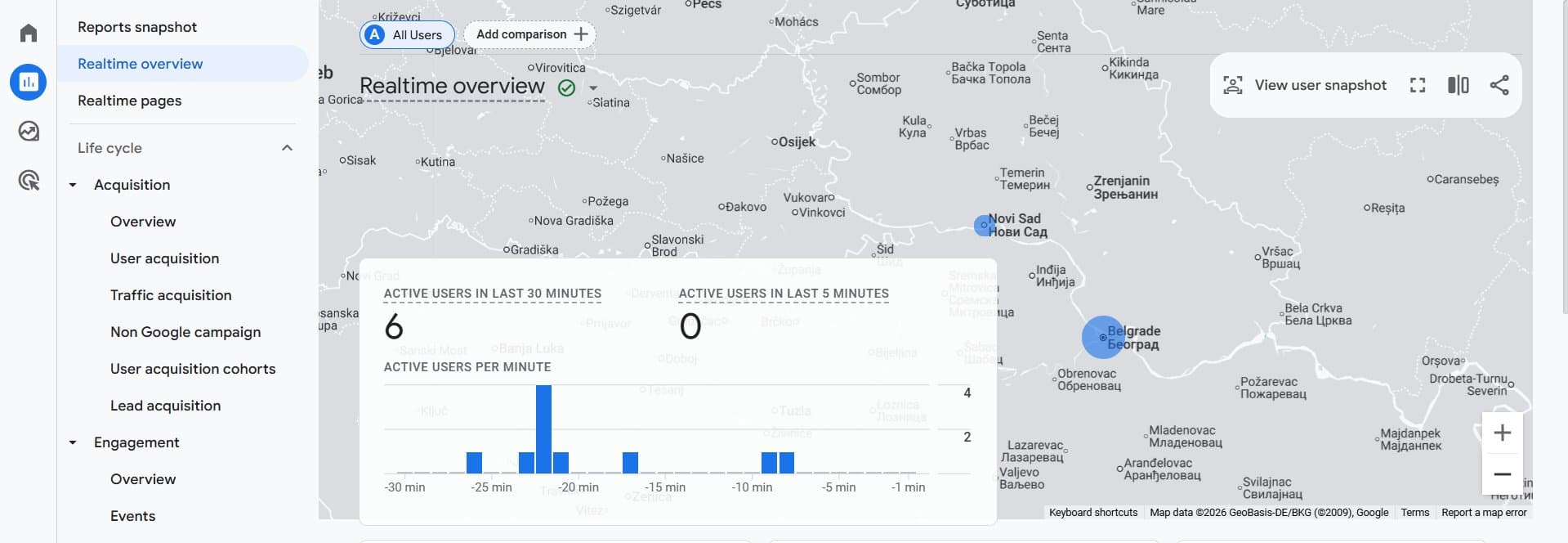Click the share report icon
The height and width of the screenshot is (543, 1568).
[1499, 85]
